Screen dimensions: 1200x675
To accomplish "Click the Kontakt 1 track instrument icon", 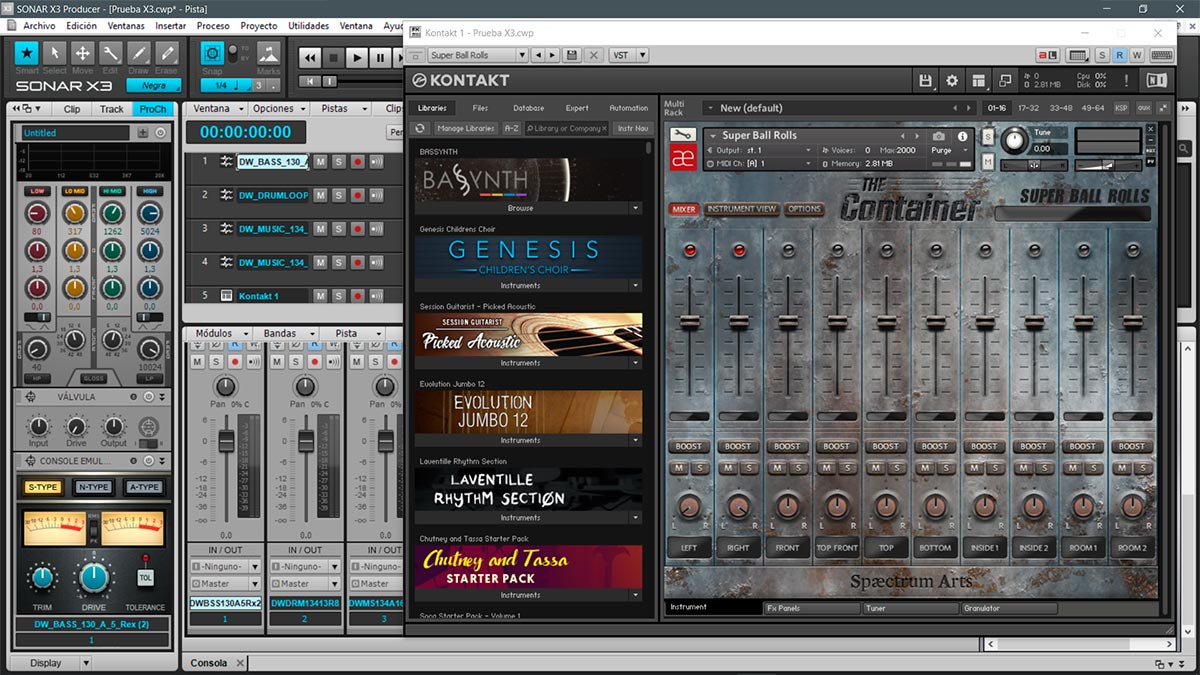I will 226,296.
